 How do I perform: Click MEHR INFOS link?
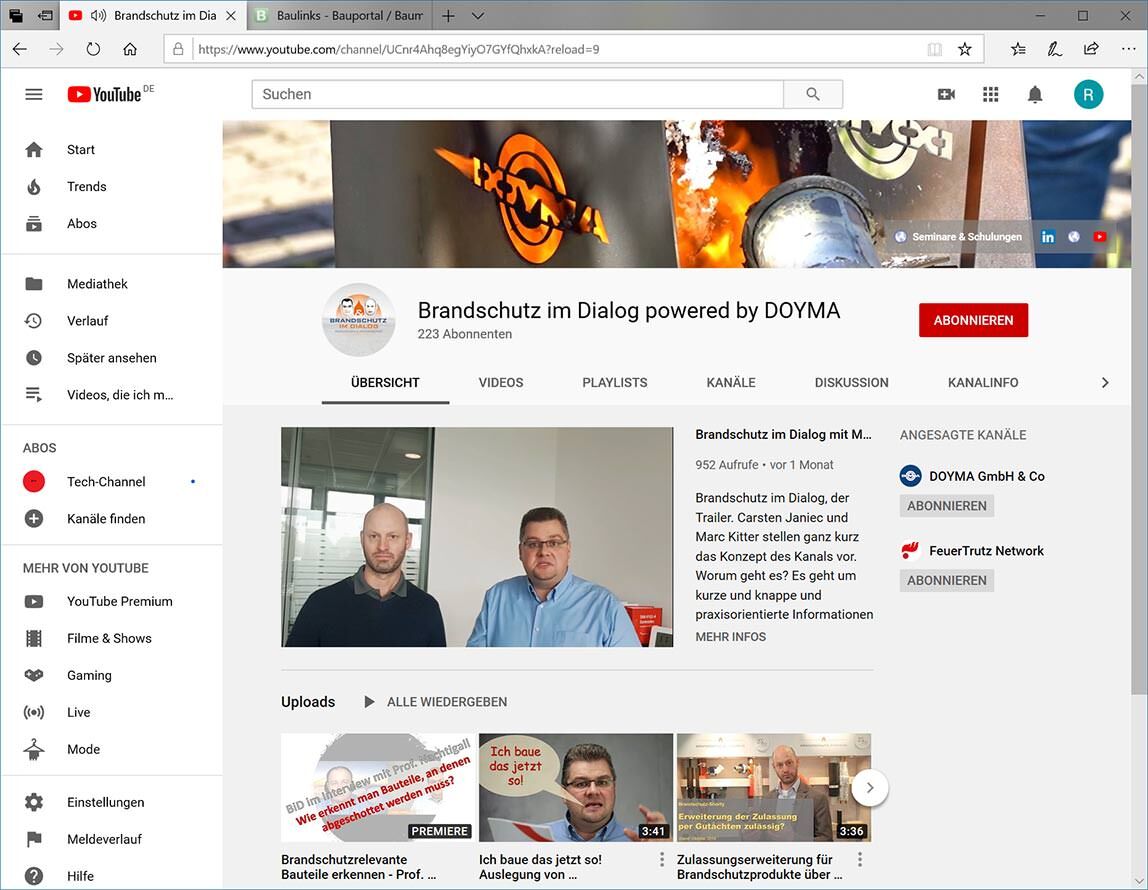coord(731,637)
